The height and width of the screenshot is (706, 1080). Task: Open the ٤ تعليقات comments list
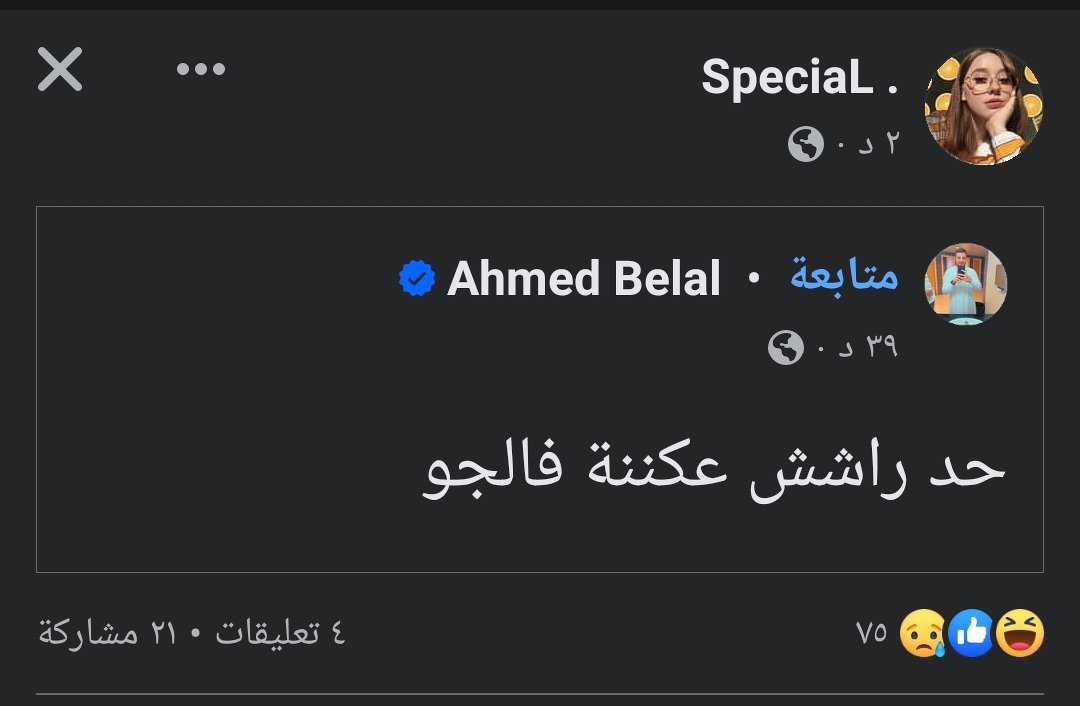pos(280,632)
